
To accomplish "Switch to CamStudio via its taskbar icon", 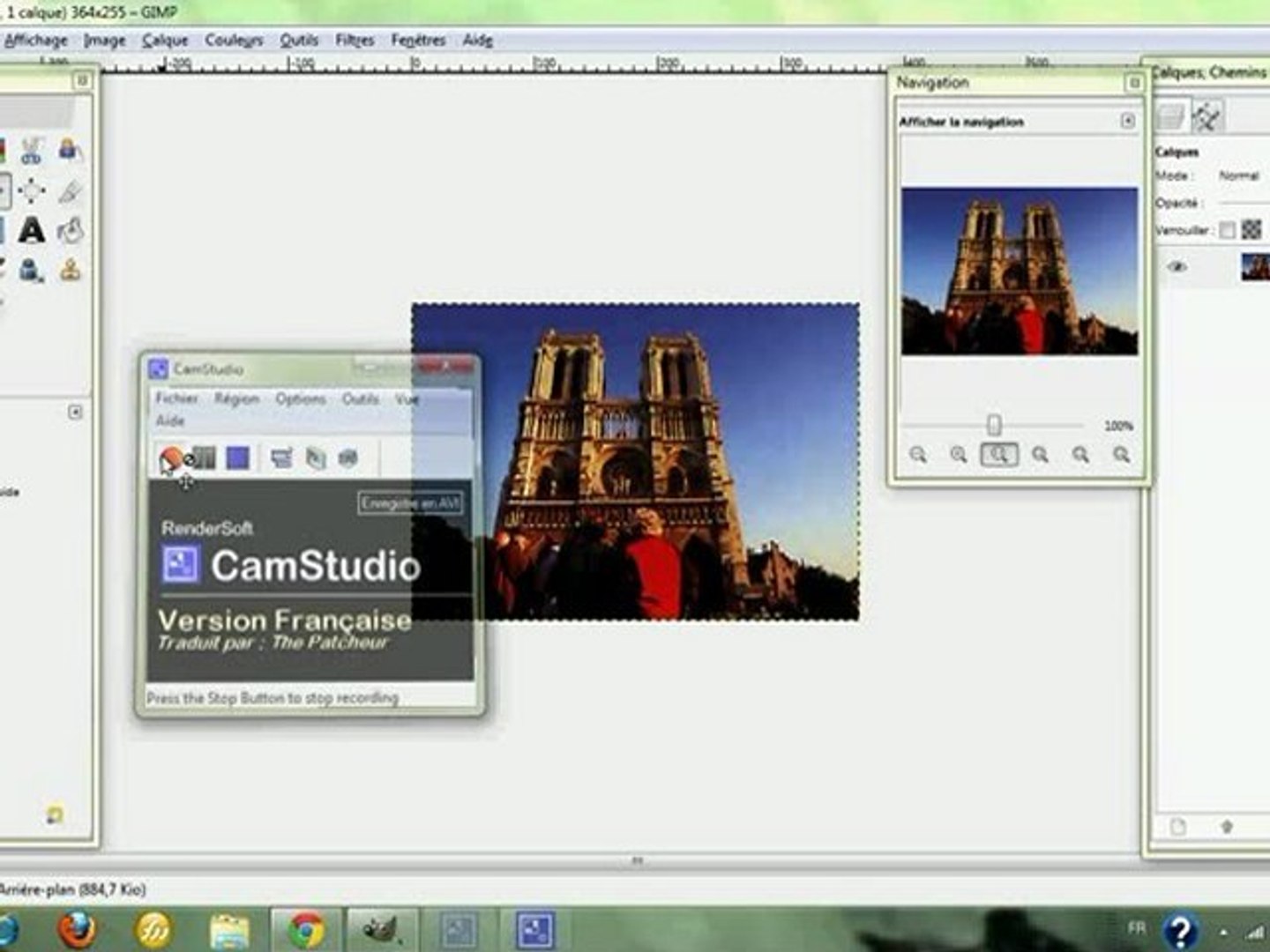I will 534,930.
